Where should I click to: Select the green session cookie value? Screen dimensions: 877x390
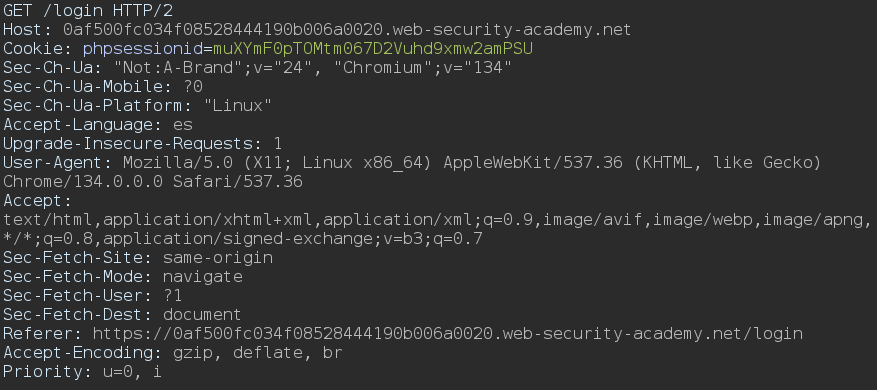point(373,49)
